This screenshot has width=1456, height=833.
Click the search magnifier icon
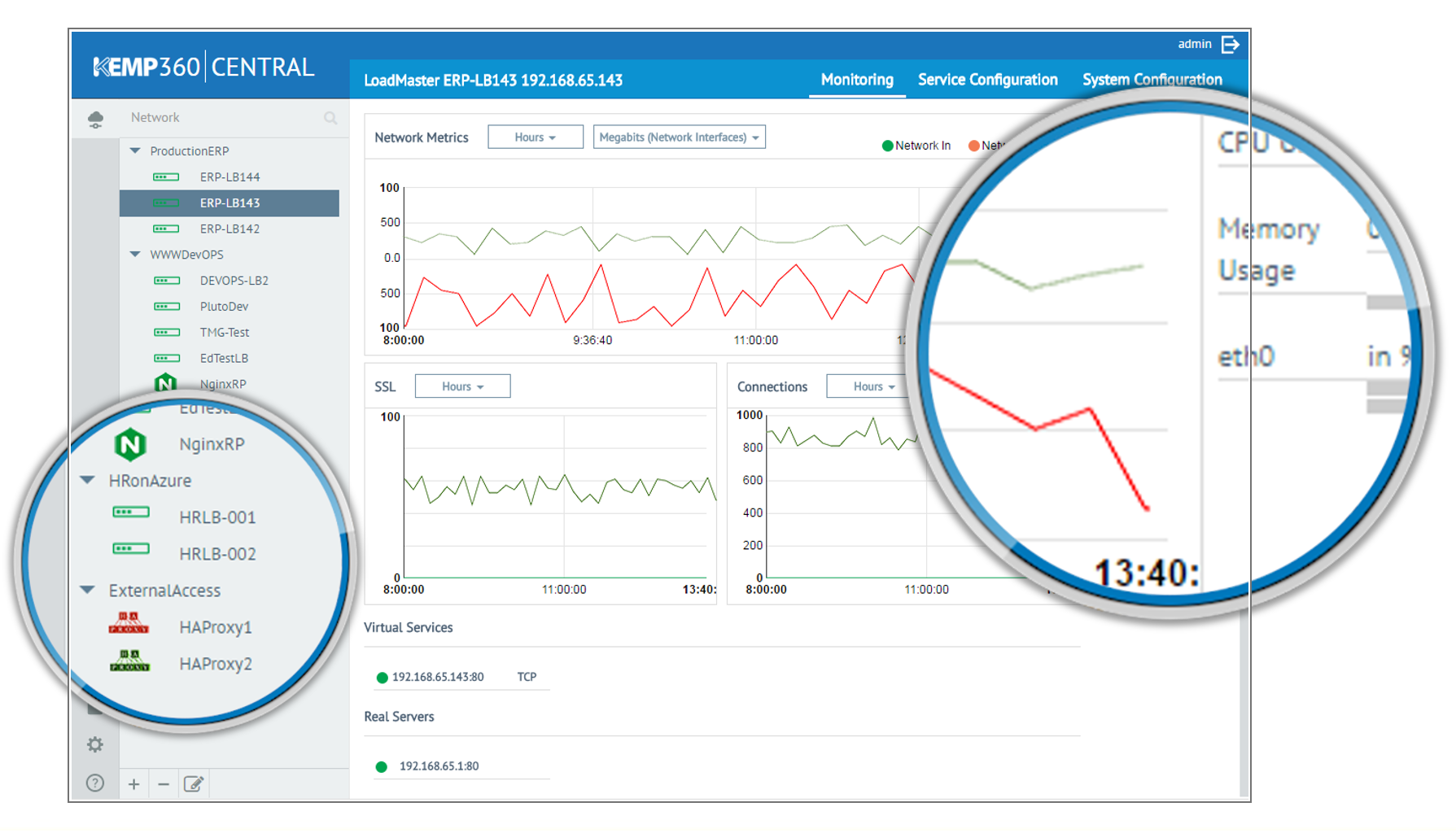(330, 118)
